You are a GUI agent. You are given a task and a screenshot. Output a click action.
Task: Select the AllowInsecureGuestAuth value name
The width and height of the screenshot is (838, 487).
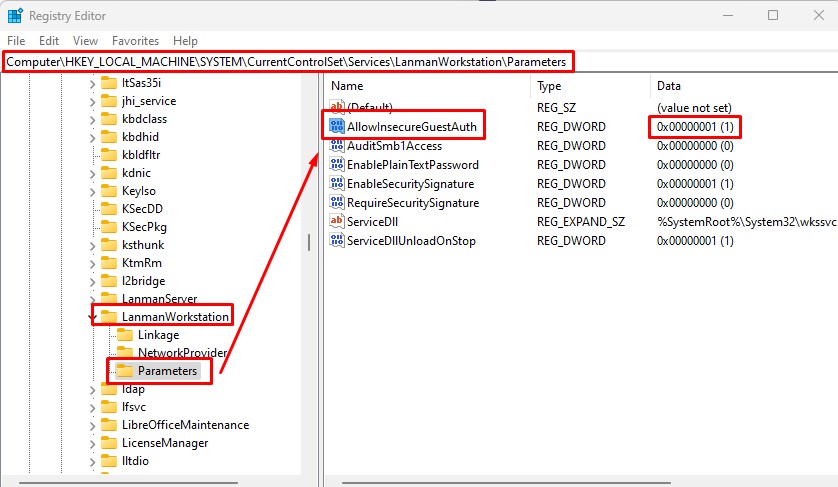pyautogui.click(x=412, y=127)
